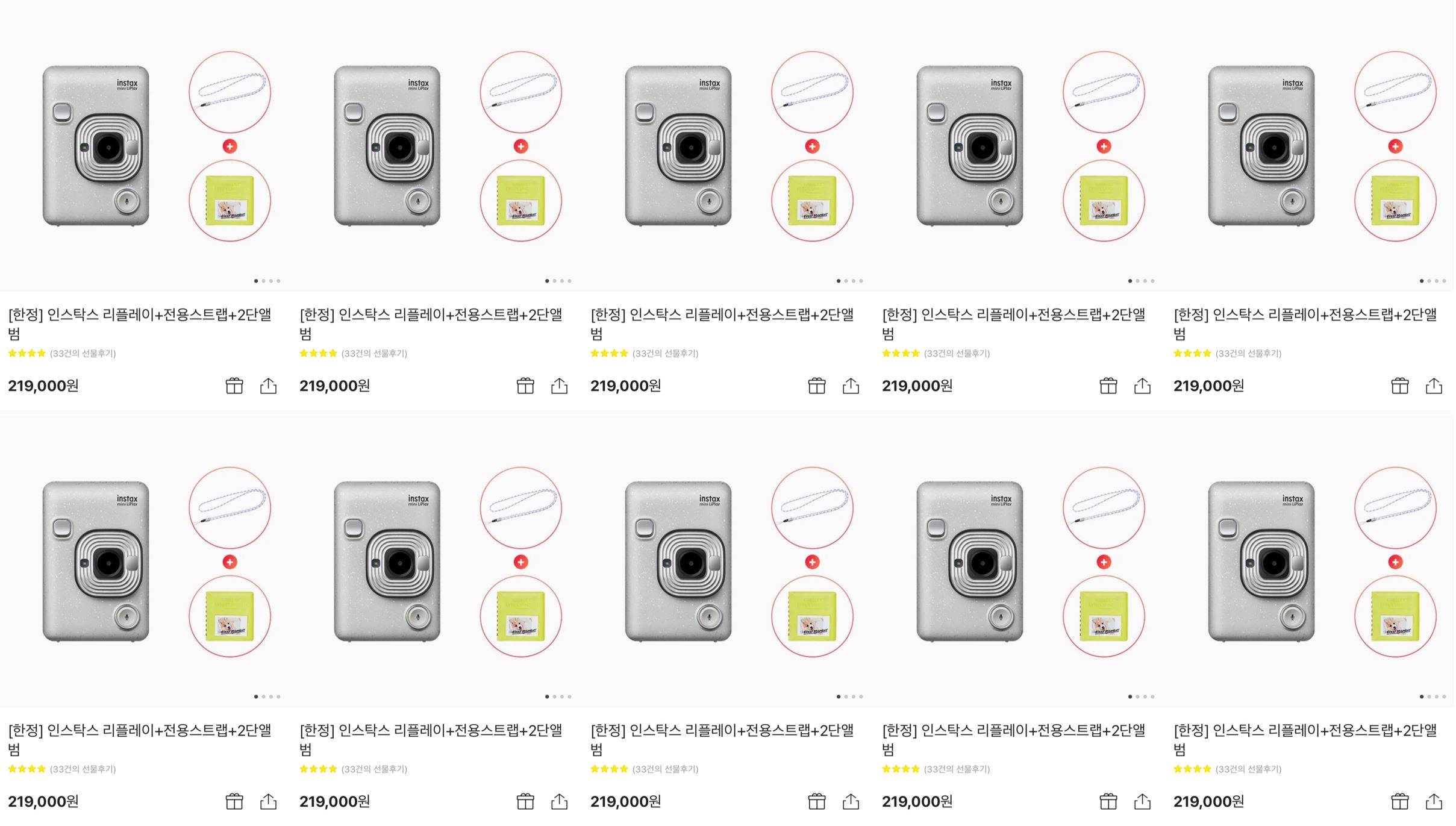This screenshot has height=826, width=1456.
Task: Open top-row first product title link
Action: [x=140, y=324]
